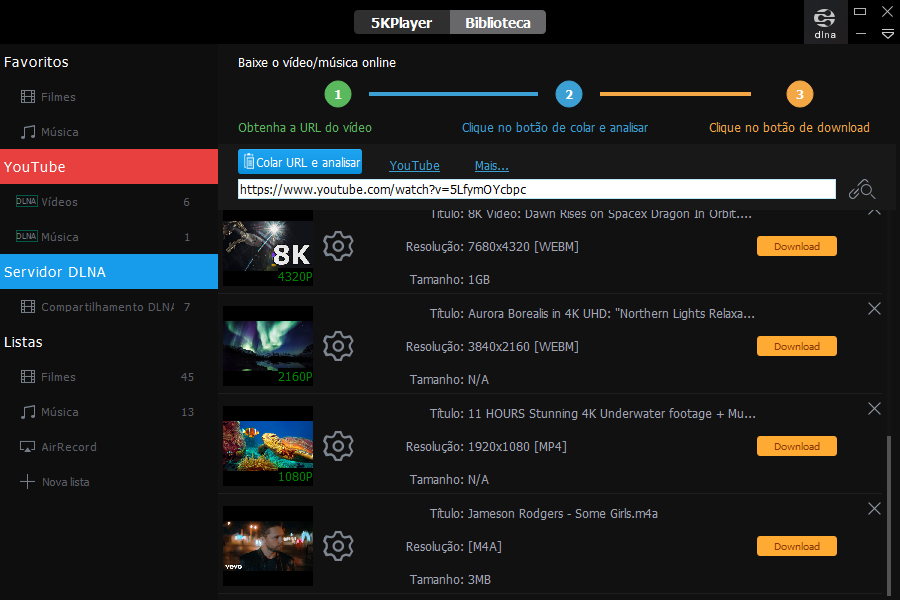Viewport: 900px width, 600px height.
Task: Switch to the Biblioteca tab
Action: [x=497, y=22]
